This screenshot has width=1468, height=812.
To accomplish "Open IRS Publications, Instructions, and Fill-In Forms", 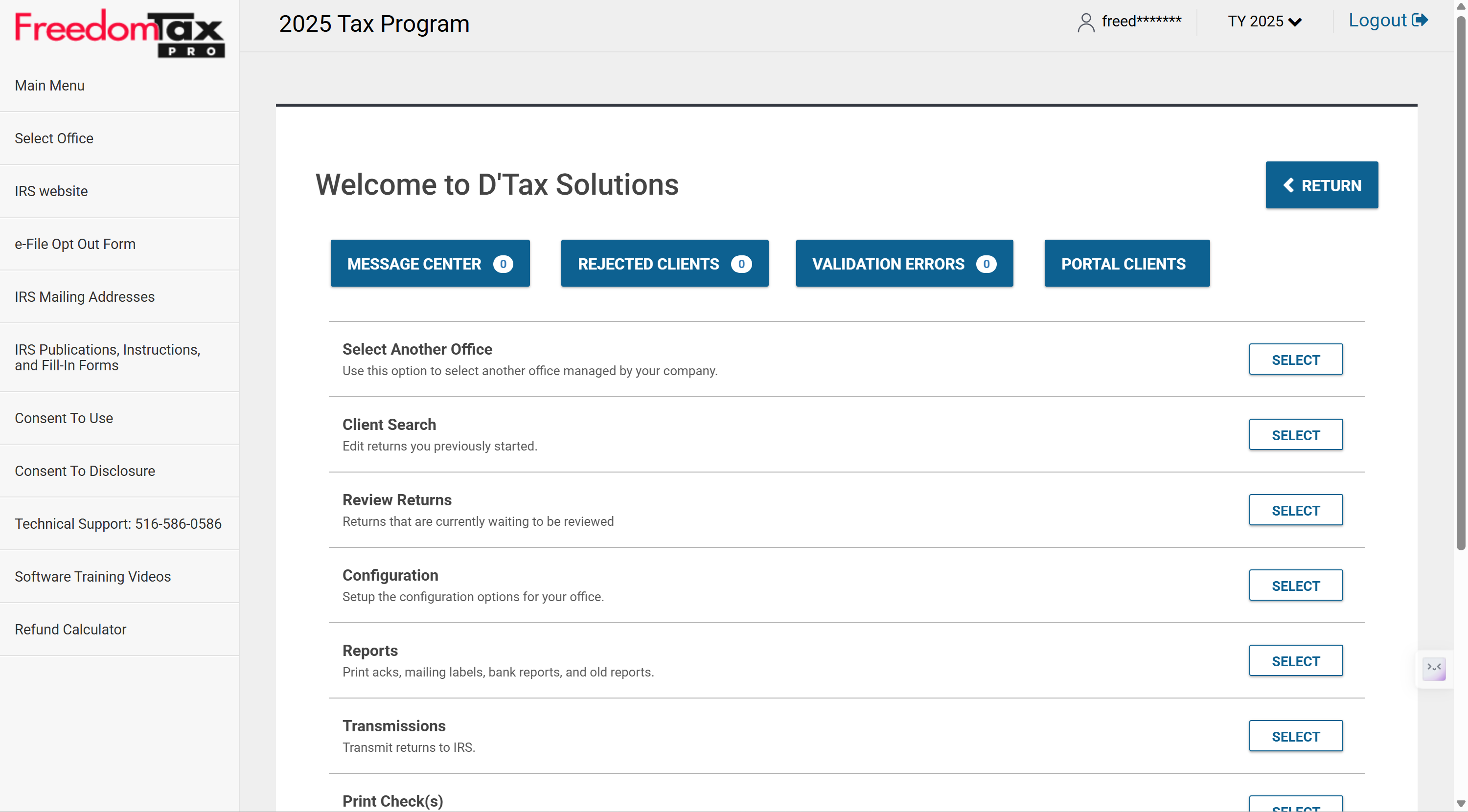I will tap(120, 357).
